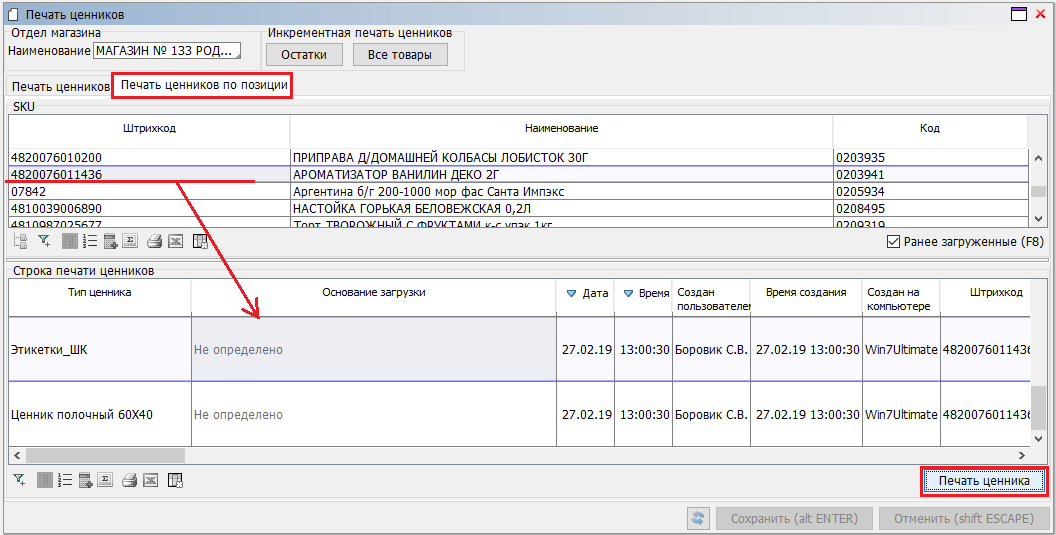Image resolution: width=1056 pixels, height=535 pixels.
Task: Toggle the 'Ранее загруженные (F8)' checkbox
Action: [x=893, y=242]
